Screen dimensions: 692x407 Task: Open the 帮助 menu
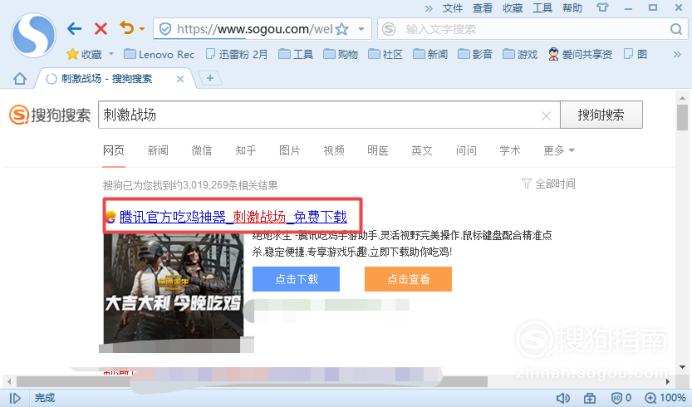pos(572,8)
